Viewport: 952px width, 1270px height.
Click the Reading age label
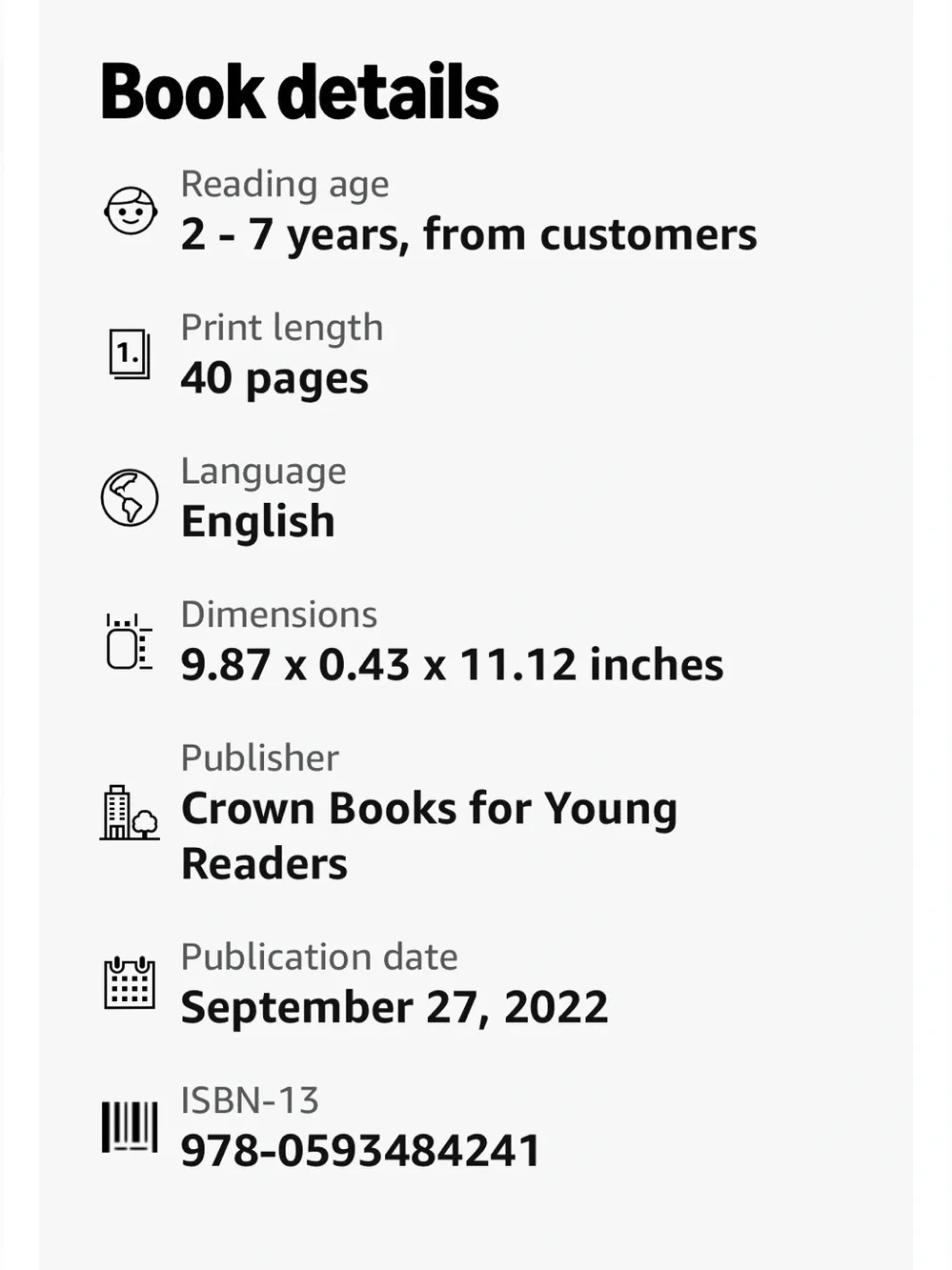tap(285, 185)
